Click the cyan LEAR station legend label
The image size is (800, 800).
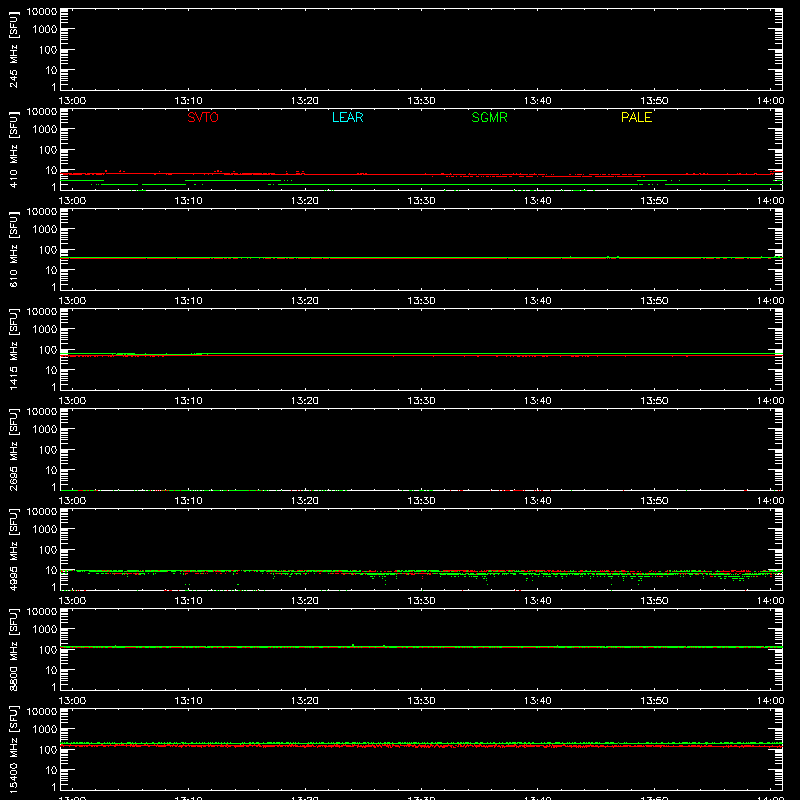click(x=347, y=117)
